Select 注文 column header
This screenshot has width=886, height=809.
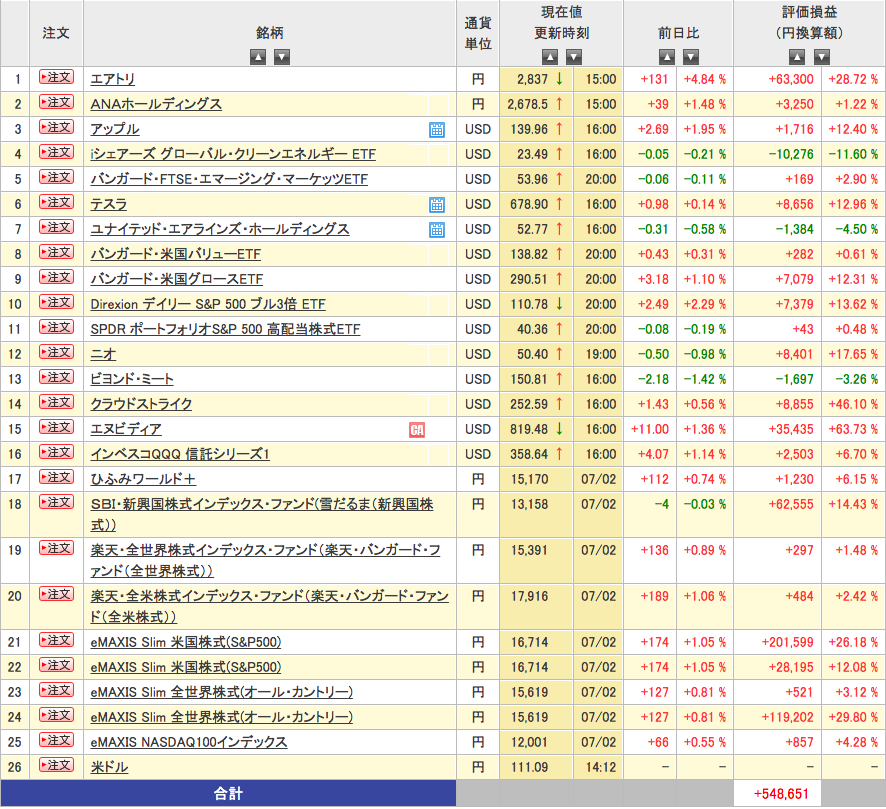56,33
